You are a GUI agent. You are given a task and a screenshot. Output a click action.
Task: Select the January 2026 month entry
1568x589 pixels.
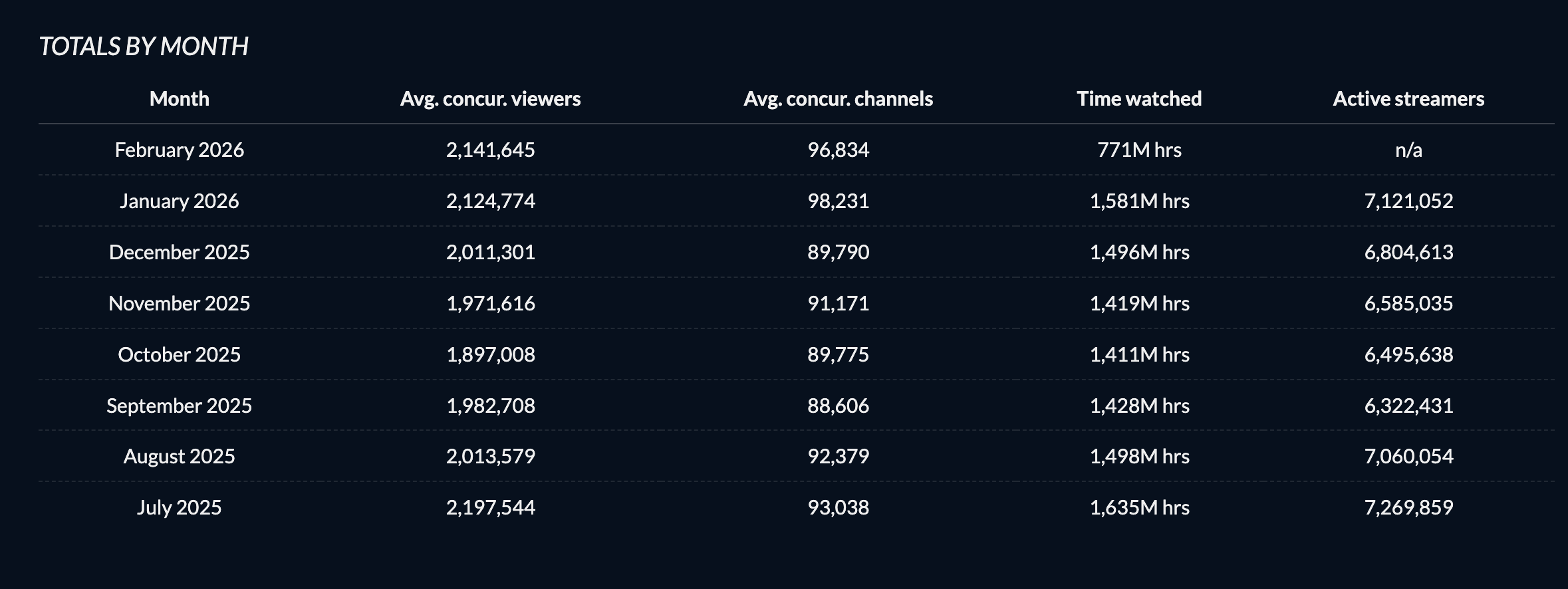tap(179, 201)
